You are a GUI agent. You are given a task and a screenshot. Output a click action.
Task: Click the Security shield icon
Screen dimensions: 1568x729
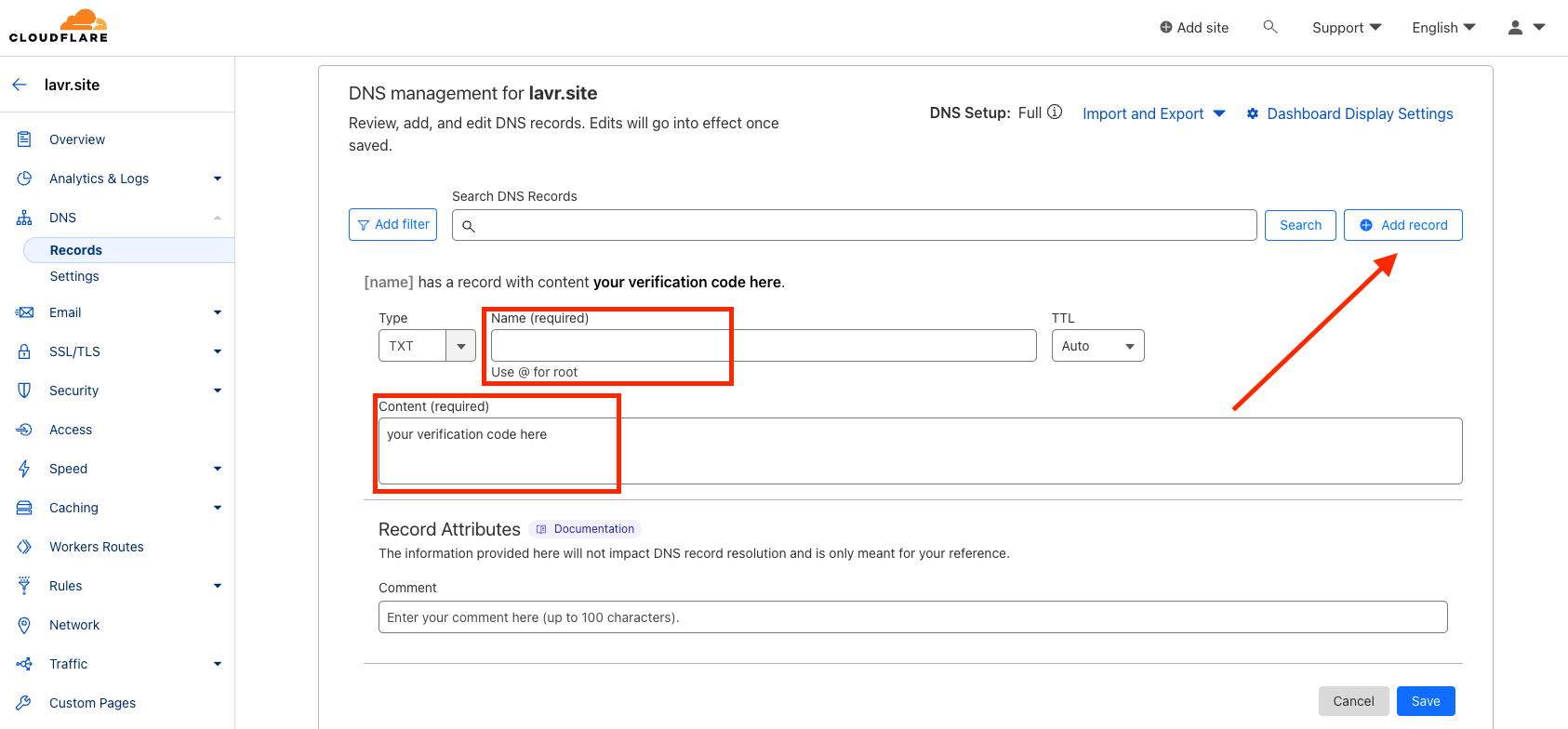tap(25, 391)
